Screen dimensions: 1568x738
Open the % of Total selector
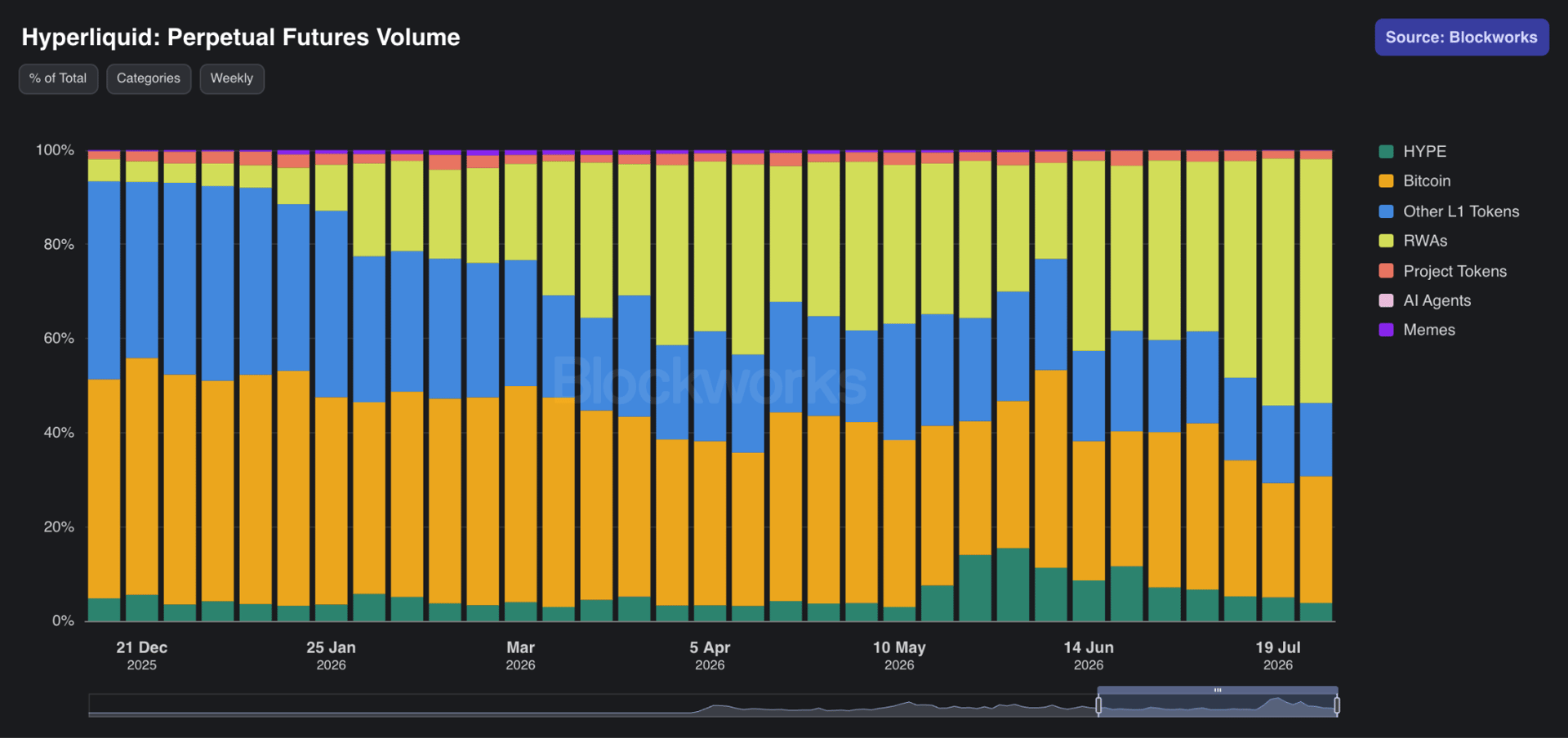(58, 78)
